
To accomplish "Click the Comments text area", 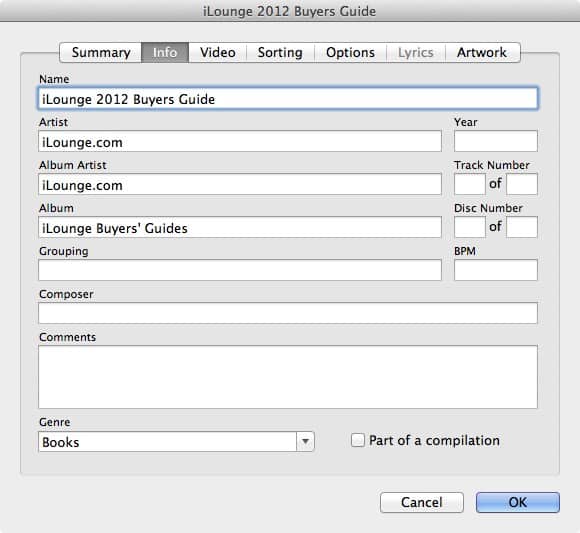I will (288, 377).
